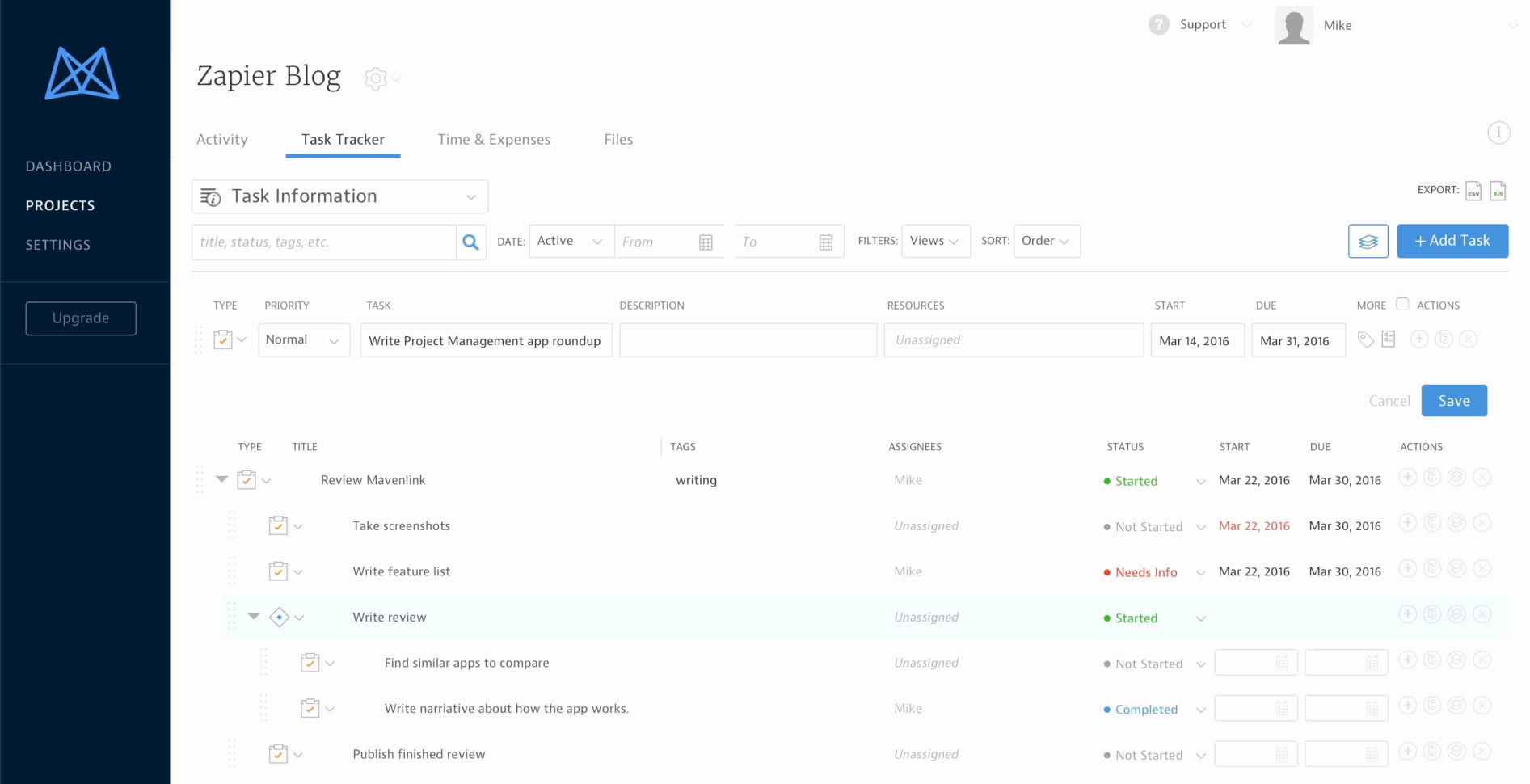
Task: Click the add plus icon for Publish finished review
Action: point(1407,752)
